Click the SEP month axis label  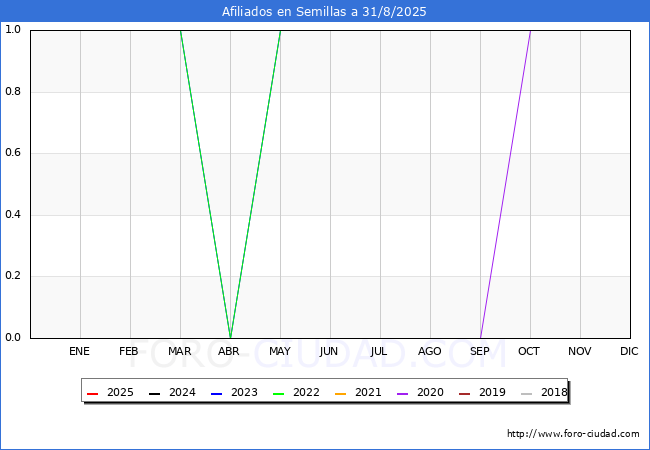[x=480, y=351]
